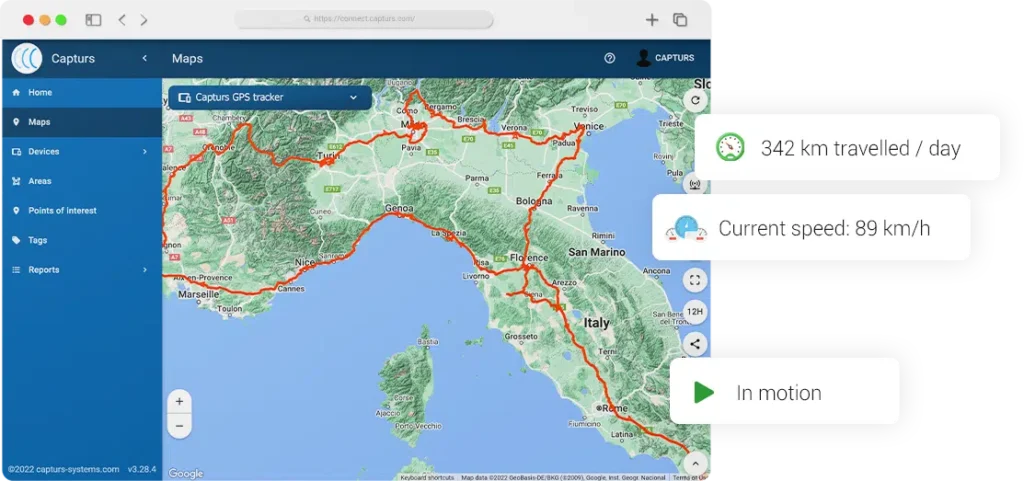
Task: Expand the bottom panel with the up chevron
Action: pyautogui.click(x=695, y=463)
